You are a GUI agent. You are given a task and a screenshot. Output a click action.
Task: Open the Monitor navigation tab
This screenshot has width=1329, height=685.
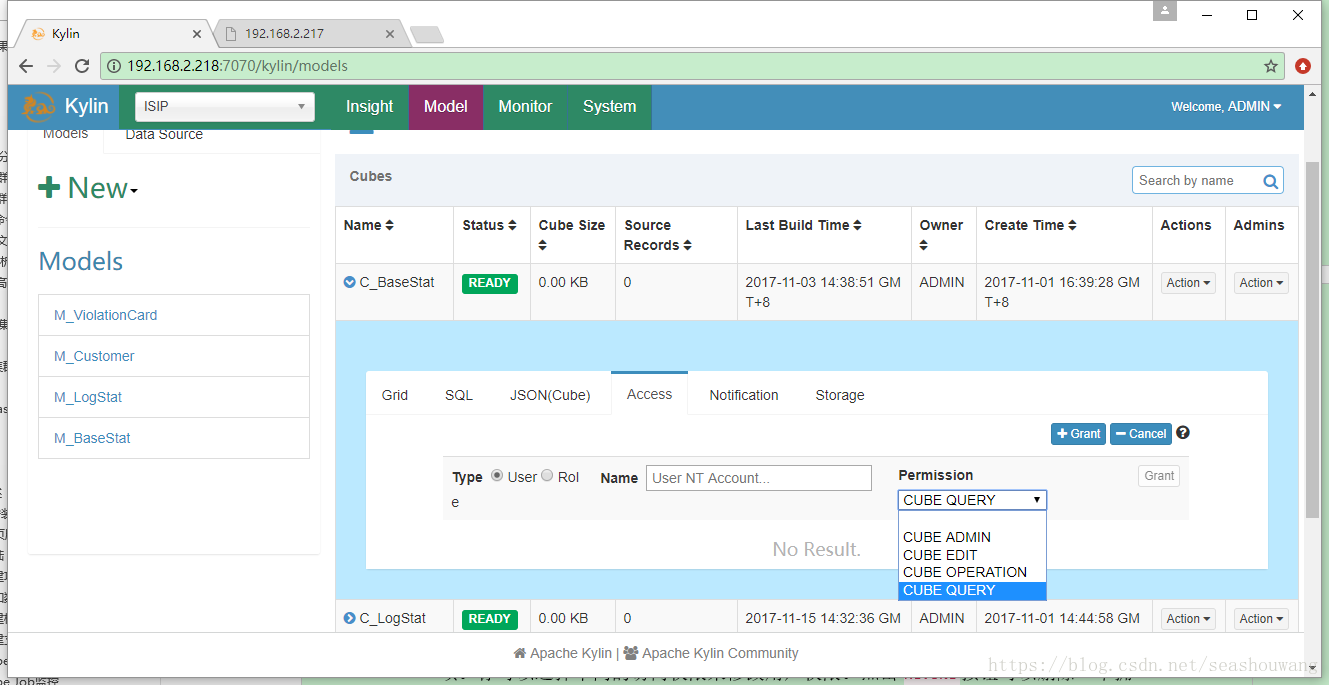coord(525,107)
